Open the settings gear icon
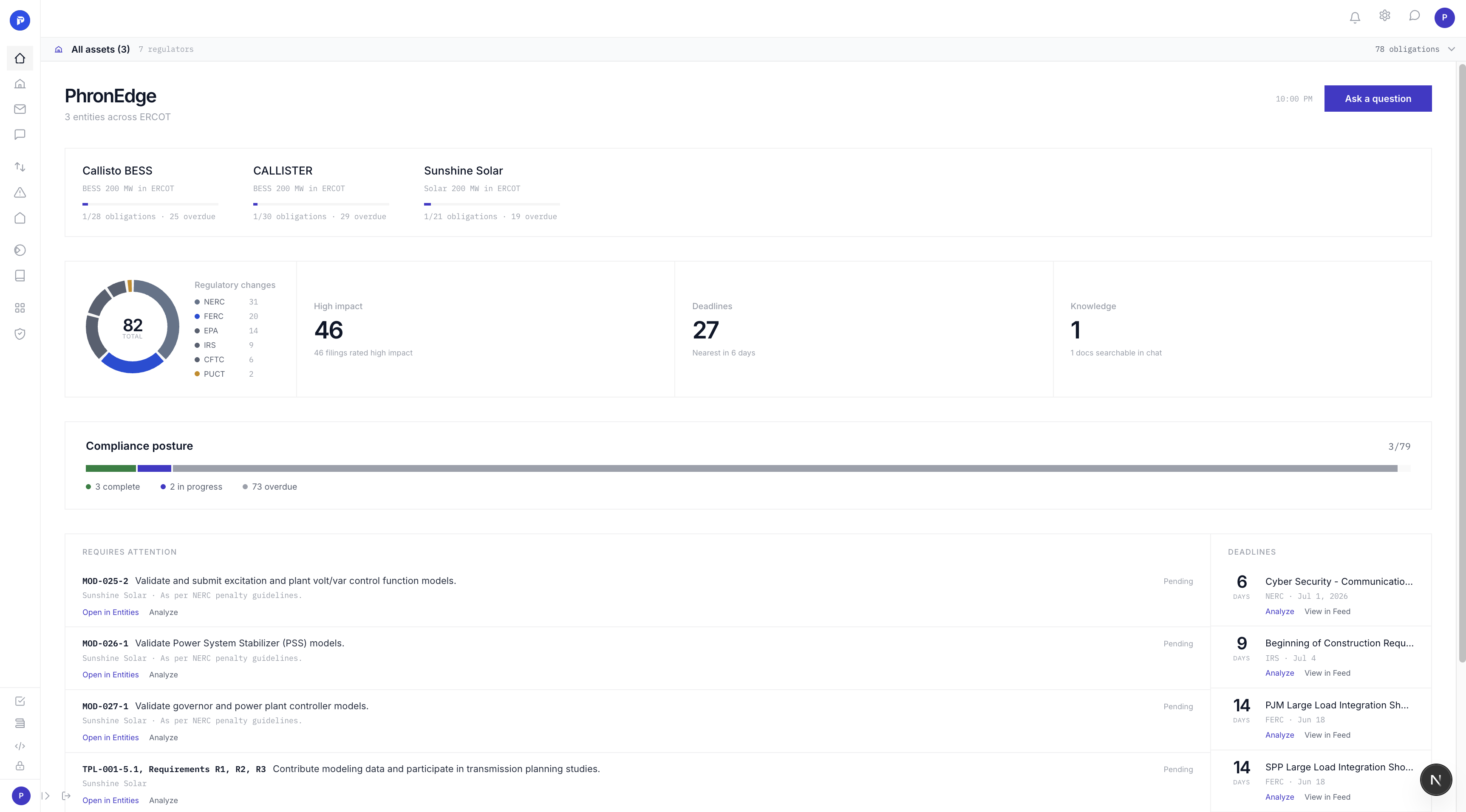 pos(1384,16)
